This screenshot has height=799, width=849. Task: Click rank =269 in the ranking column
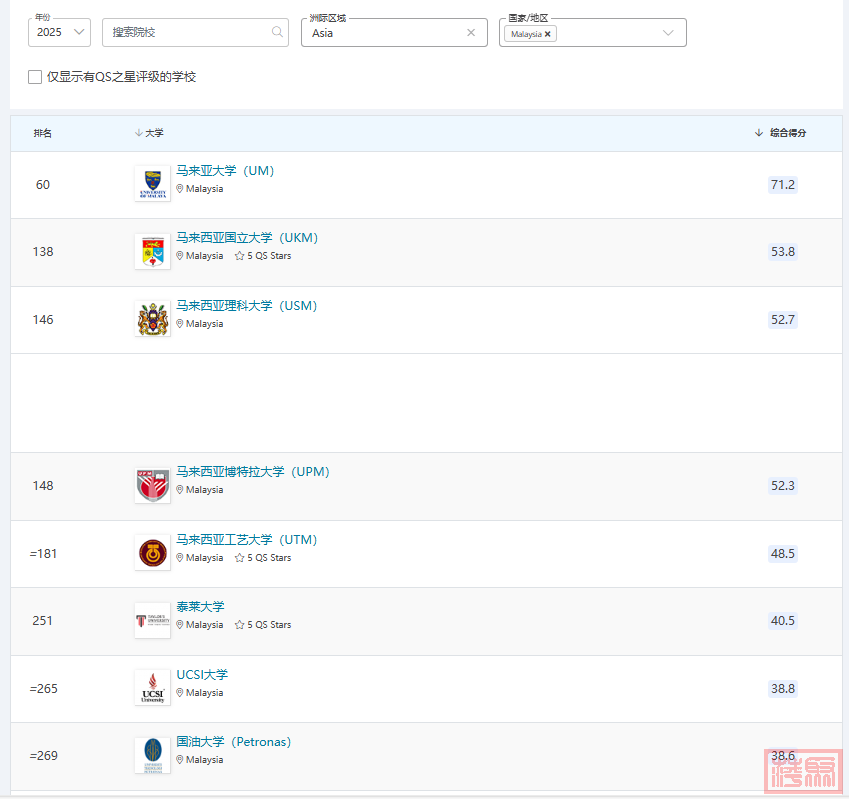pyautogui.click(x=44, y=756)
